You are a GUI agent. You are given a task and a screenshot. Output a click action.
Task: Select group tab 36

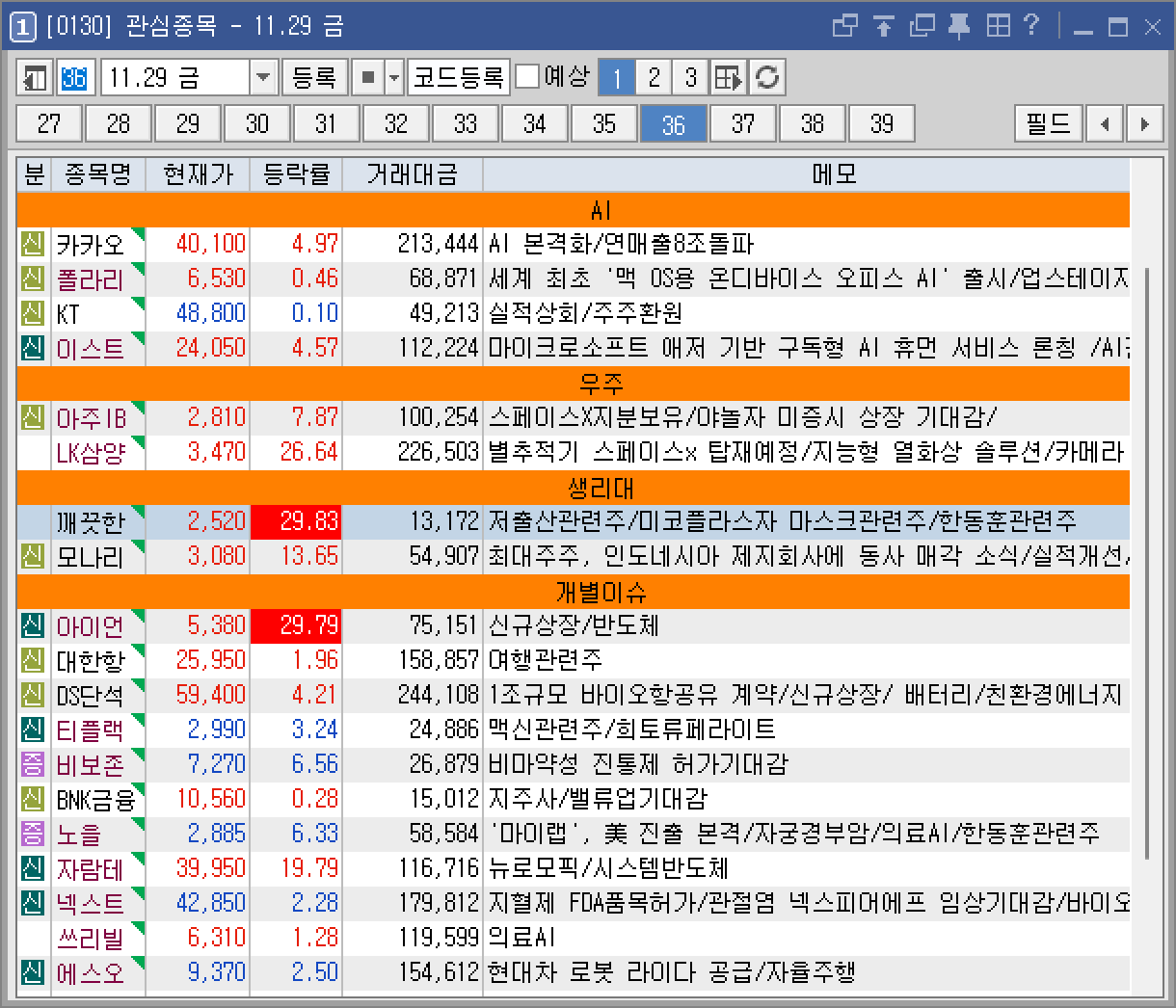(674, 123)
